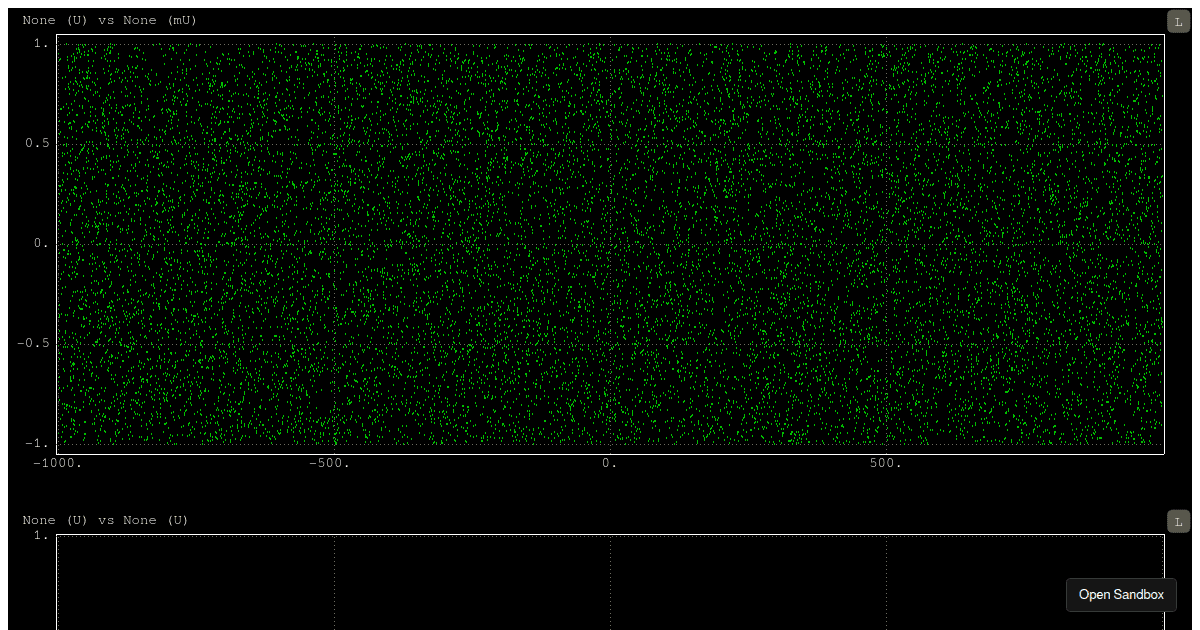This screenshot has width=1200, height=630.
Task: Click the green scatter plot area
Action: pyautogui.click(x=610, y=244)
